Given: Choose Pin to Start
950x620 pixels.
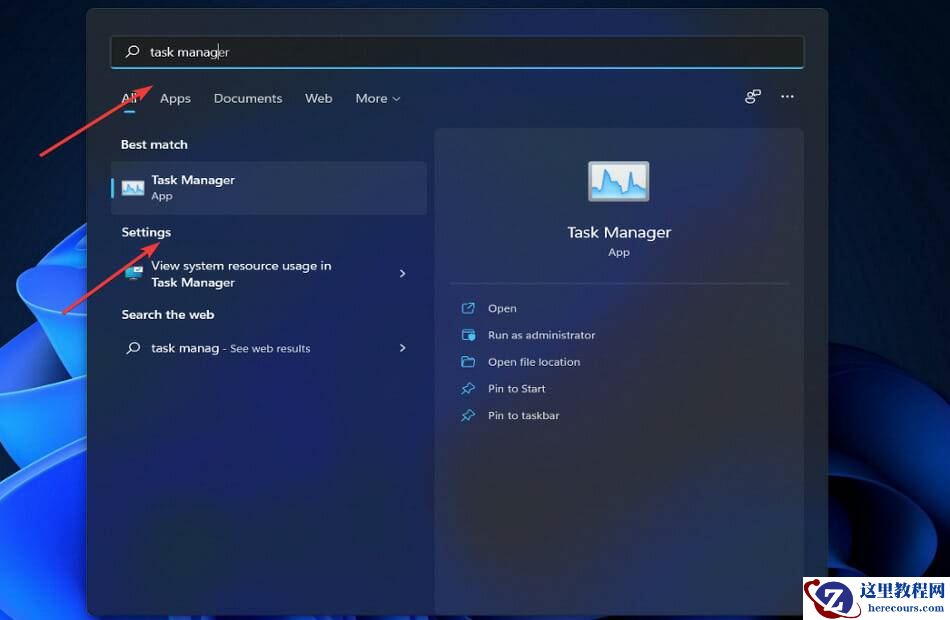Looking at the screenshot, I should click(517, 388).
